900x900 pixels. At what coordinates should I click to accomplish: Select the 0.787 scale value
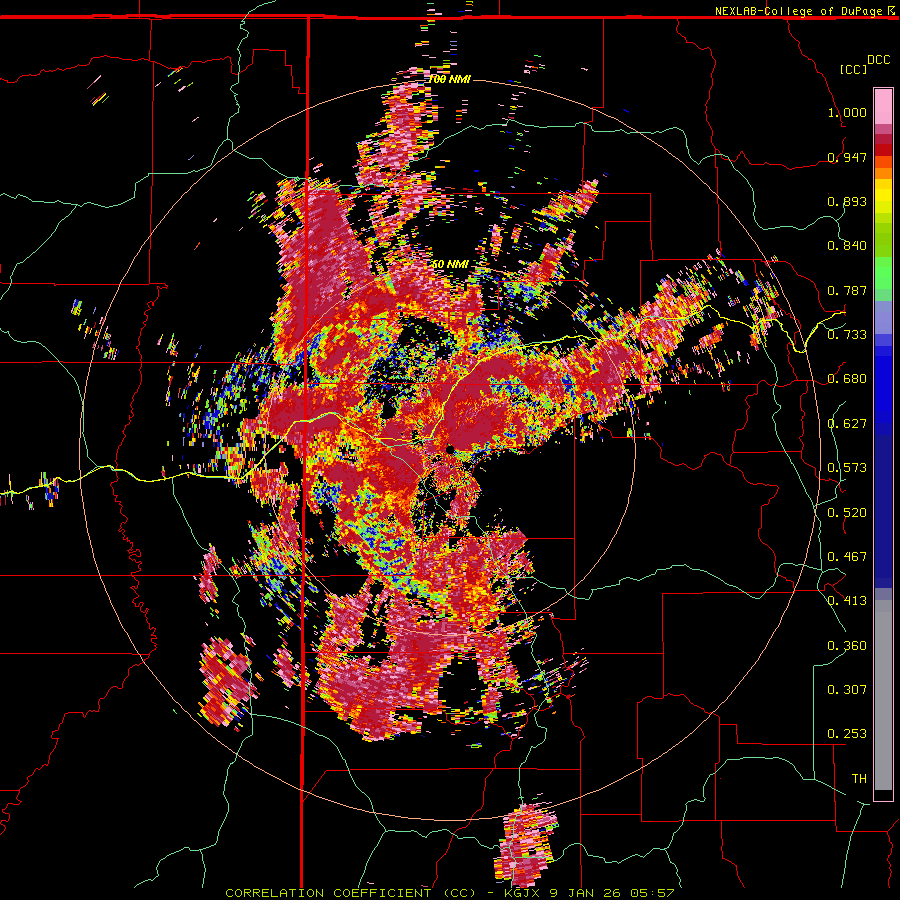click(847, 290)
